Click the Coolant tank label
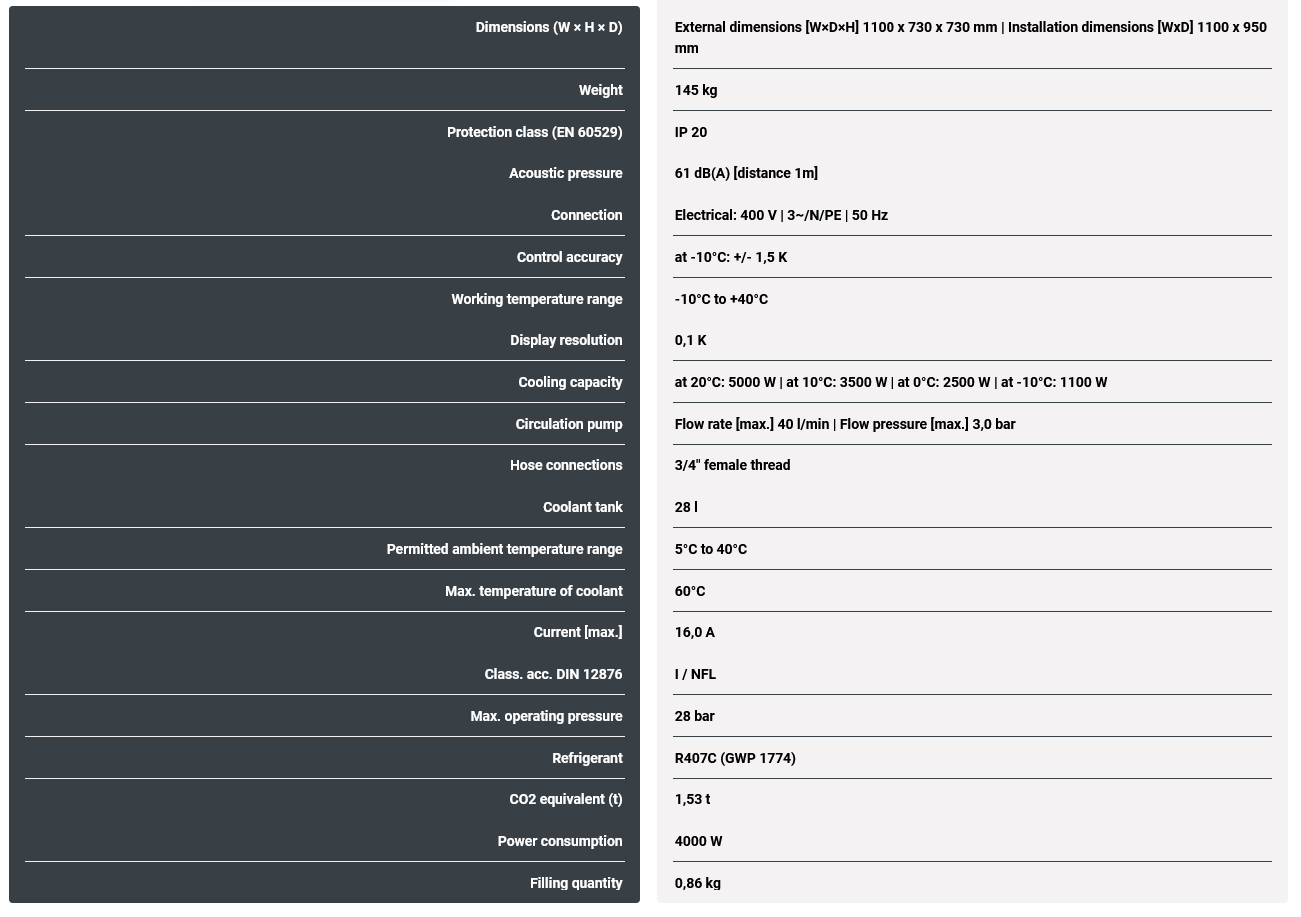This screenshot has width=1301, height=917. 582,507
